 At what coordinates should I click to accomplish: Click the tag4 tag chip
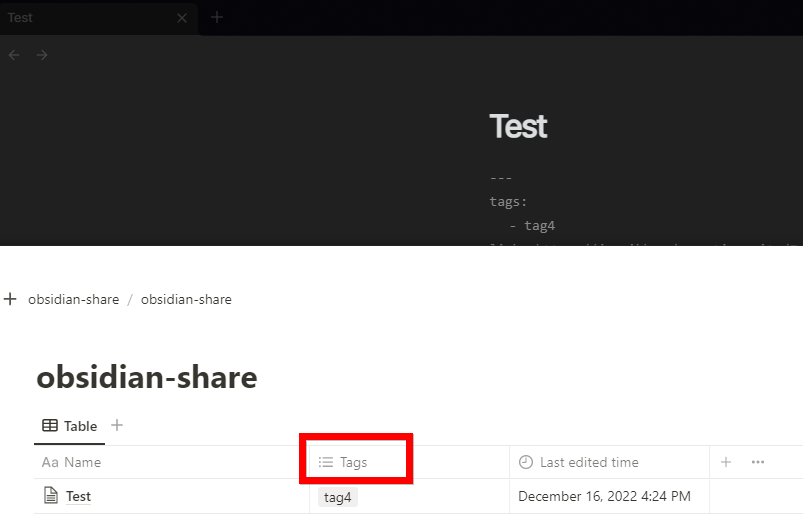coord(337,497)
